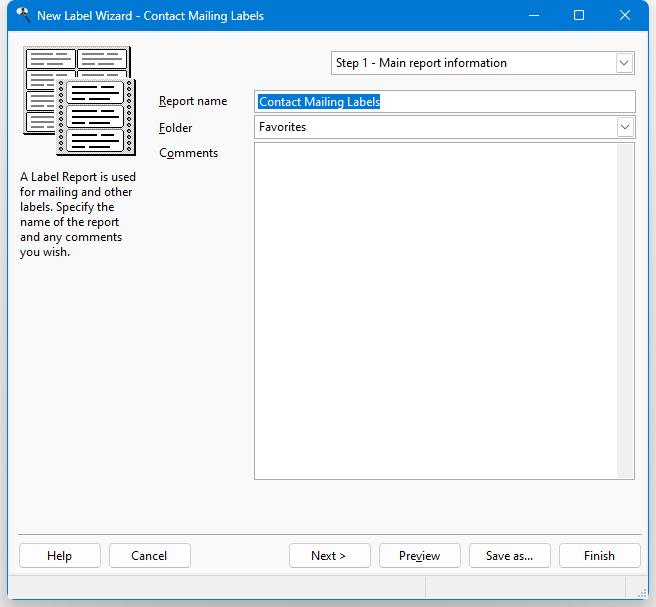Click the Save as... button

pyautogui.click(x=509, y=556)
